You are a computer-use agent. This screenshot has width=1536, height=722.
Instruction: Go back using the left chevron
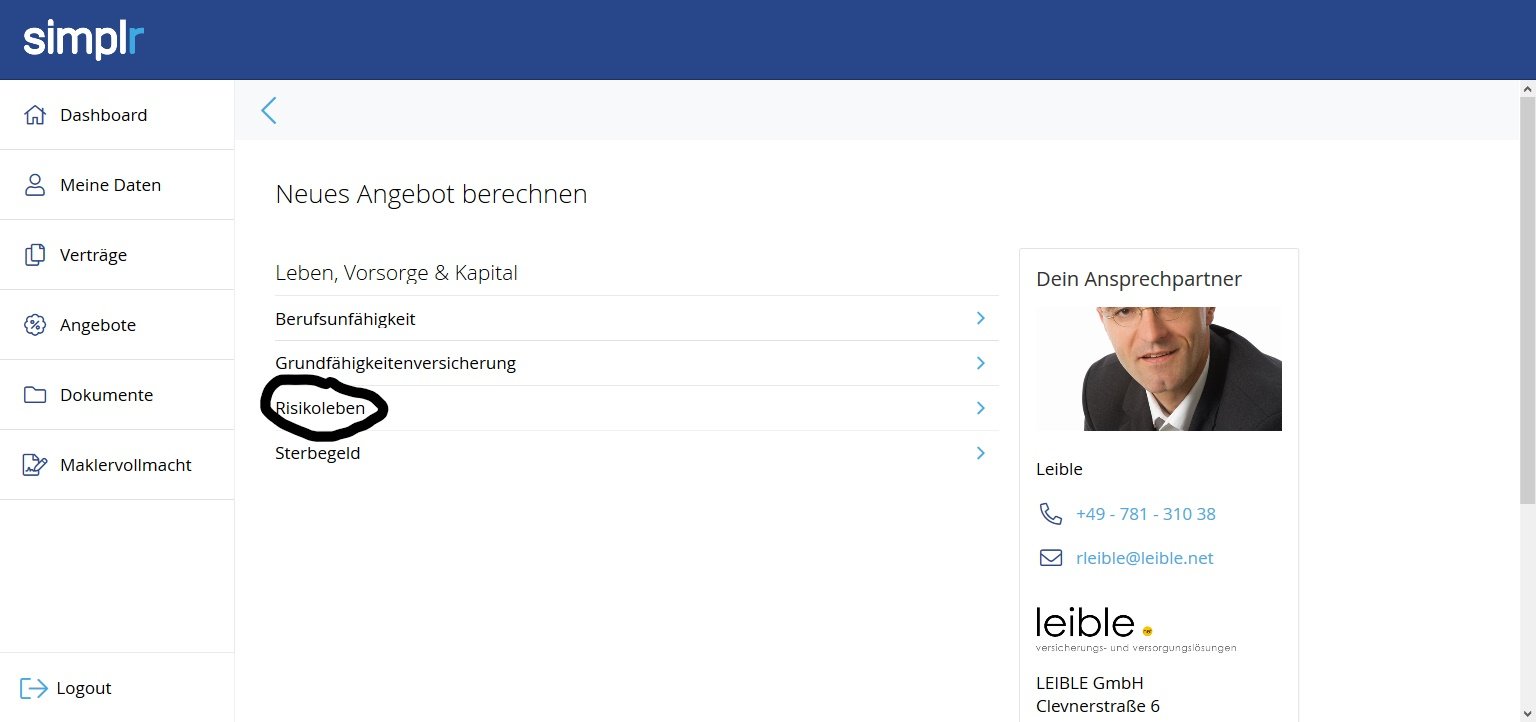(x=268, y=110)
